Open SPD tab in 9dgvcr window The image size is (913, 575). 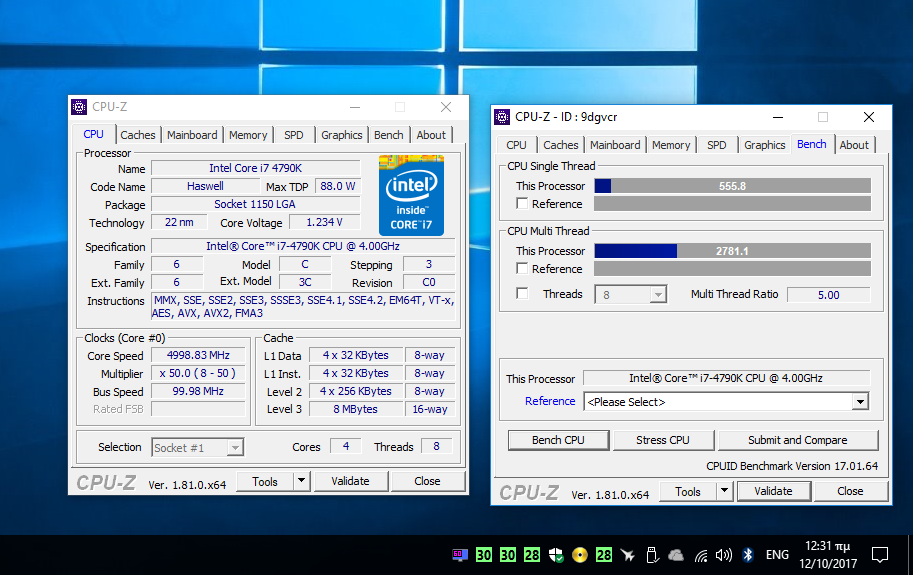tap(717, 145)
